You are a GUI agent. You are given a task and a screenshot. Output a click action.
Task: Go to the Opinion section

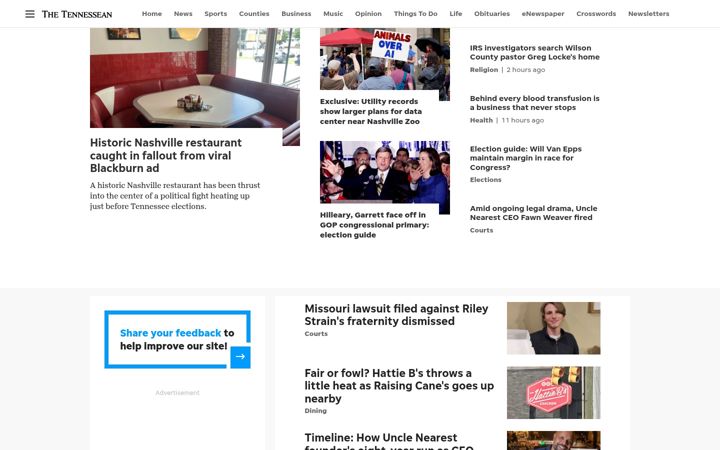tap(368, 14)
